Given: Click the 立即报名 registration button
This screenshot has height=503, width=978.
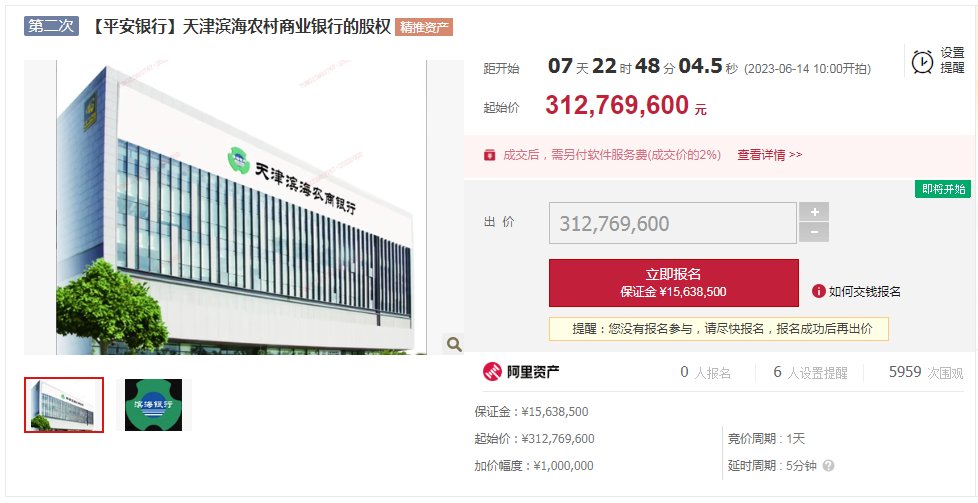Looking at the screenshot, I should pyautogui.click(x=674, y=283).
